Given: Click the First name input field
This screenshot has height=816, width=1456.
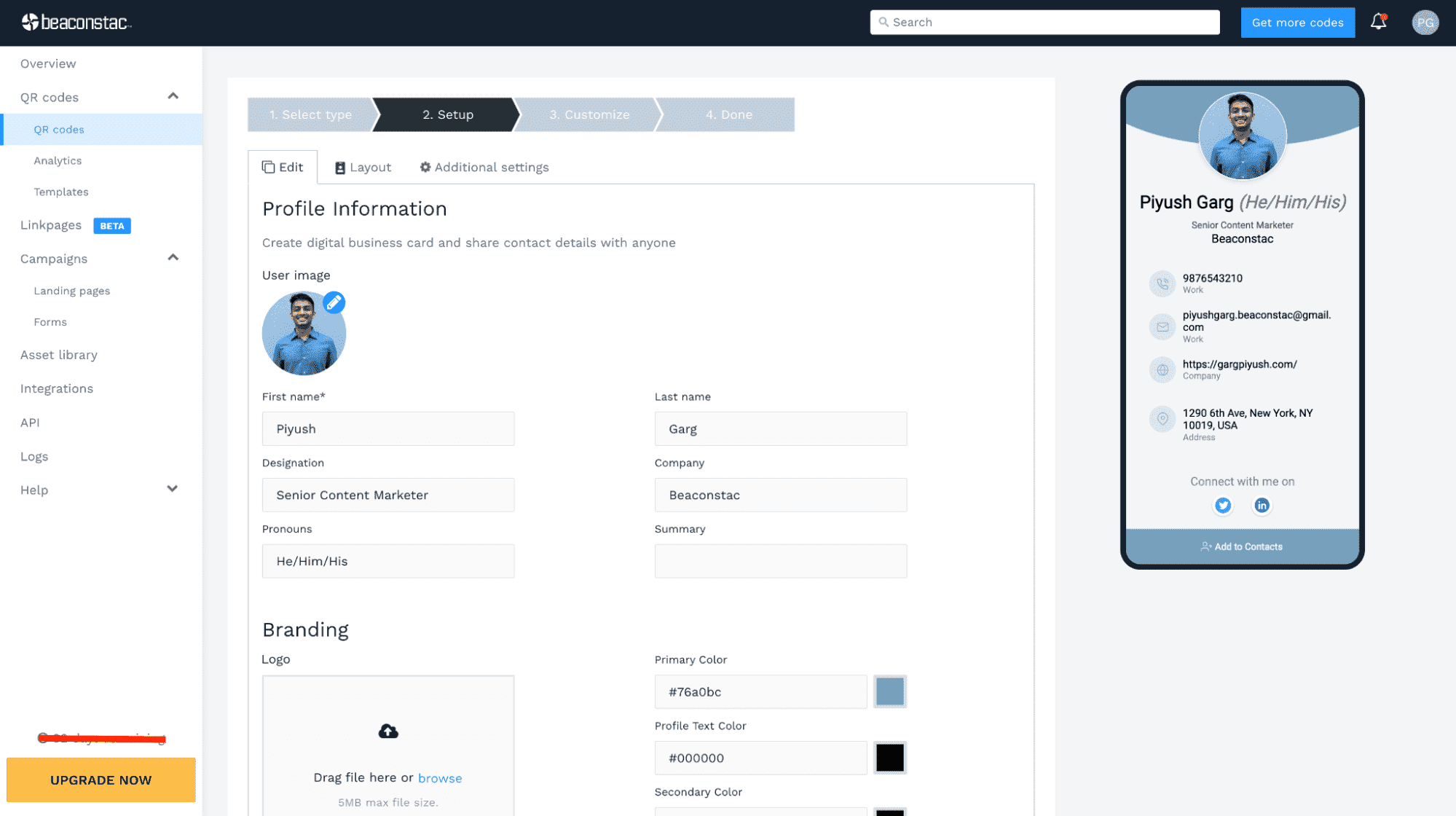Looking at the screenshot, I should pos(388,429).
